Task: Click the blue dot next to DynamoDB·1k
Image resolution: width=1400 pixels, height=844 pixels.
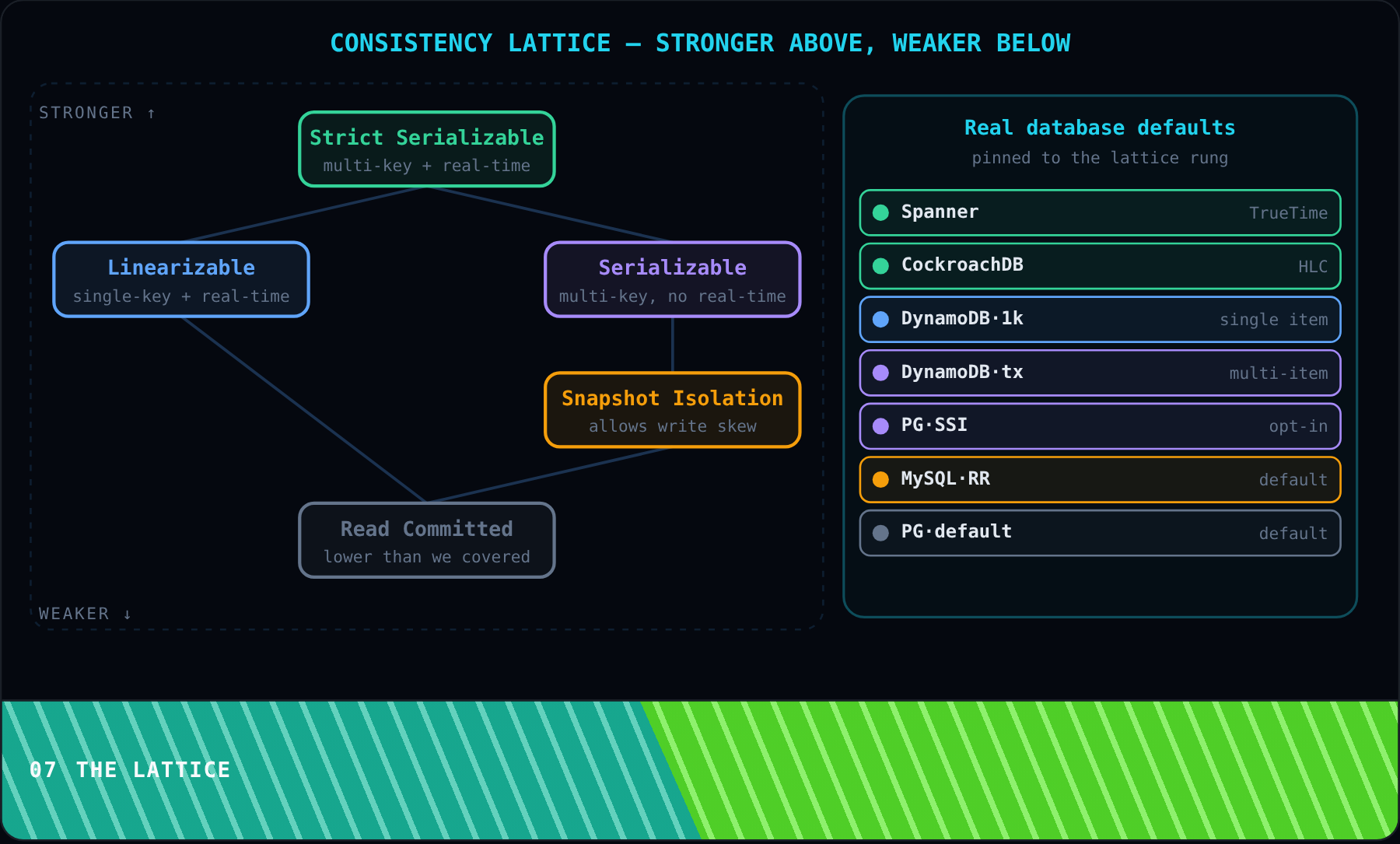Action: point(880,319)
